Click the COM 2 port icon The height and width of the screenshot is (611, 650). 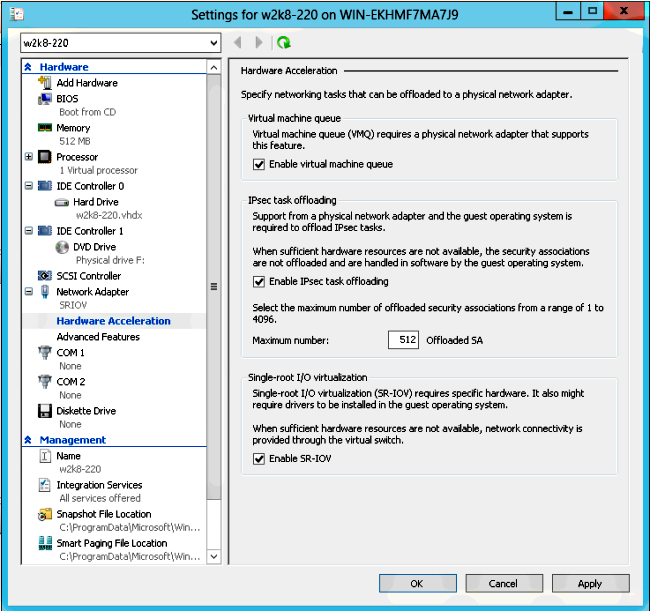45,382
